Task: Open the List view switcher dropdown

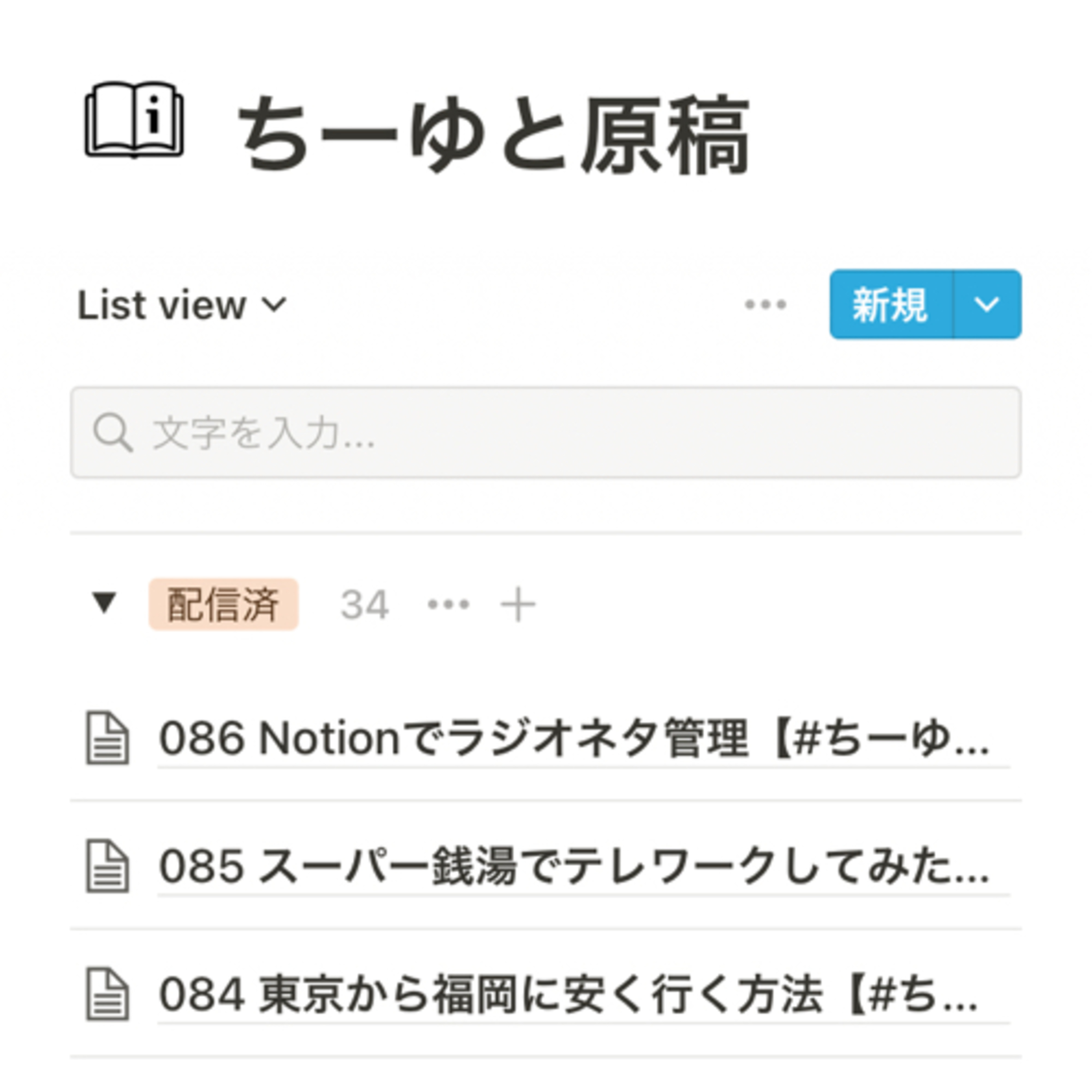Action: [x=275, y=305]
